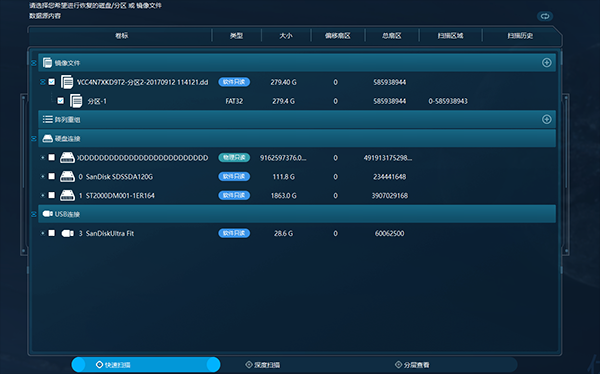Click the 软件只读 badge of SanDiskUltra Fit

[234, 233]
